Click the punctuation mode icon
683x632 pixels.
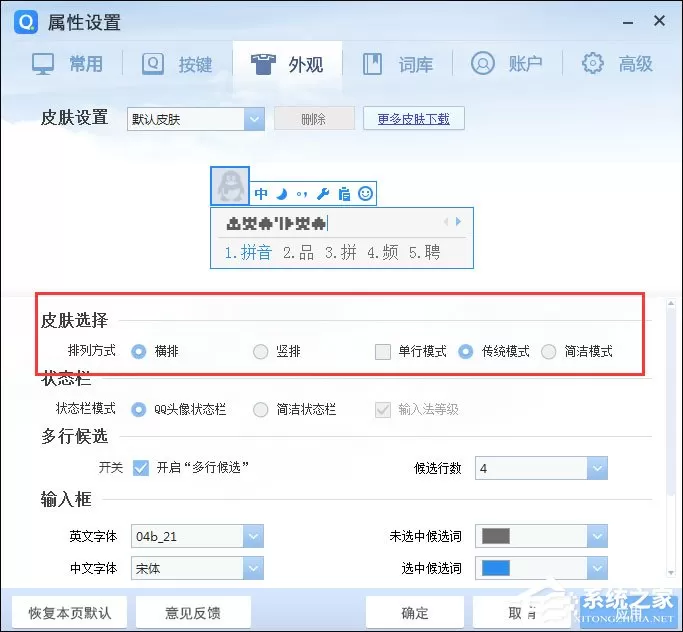302,194
